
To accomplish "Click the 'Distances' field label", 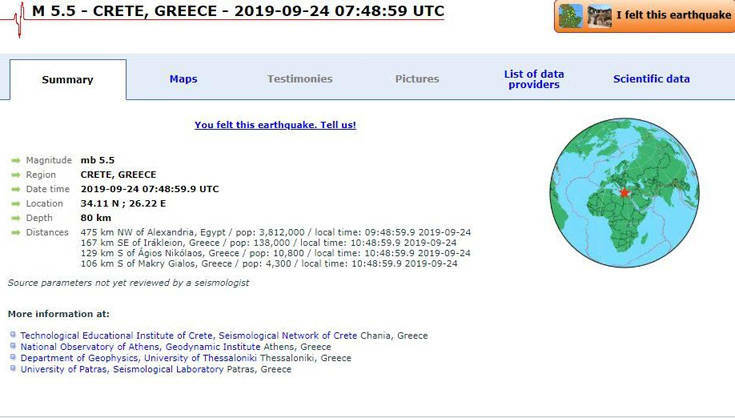I will coord(47,232).
